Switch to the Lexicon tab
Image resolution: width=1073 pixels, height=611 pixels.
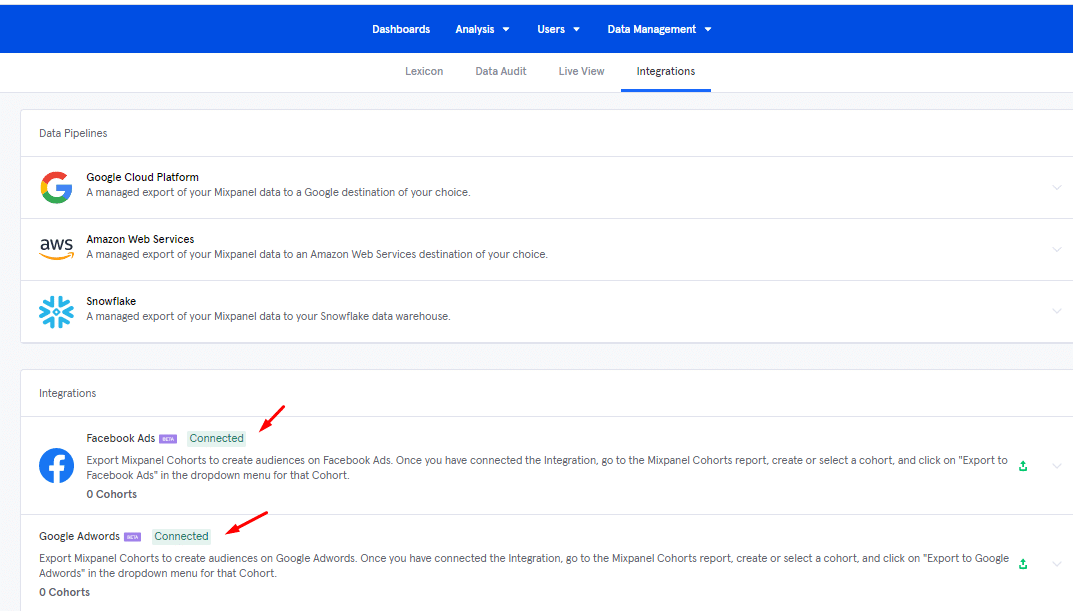(x=424, y=71)
